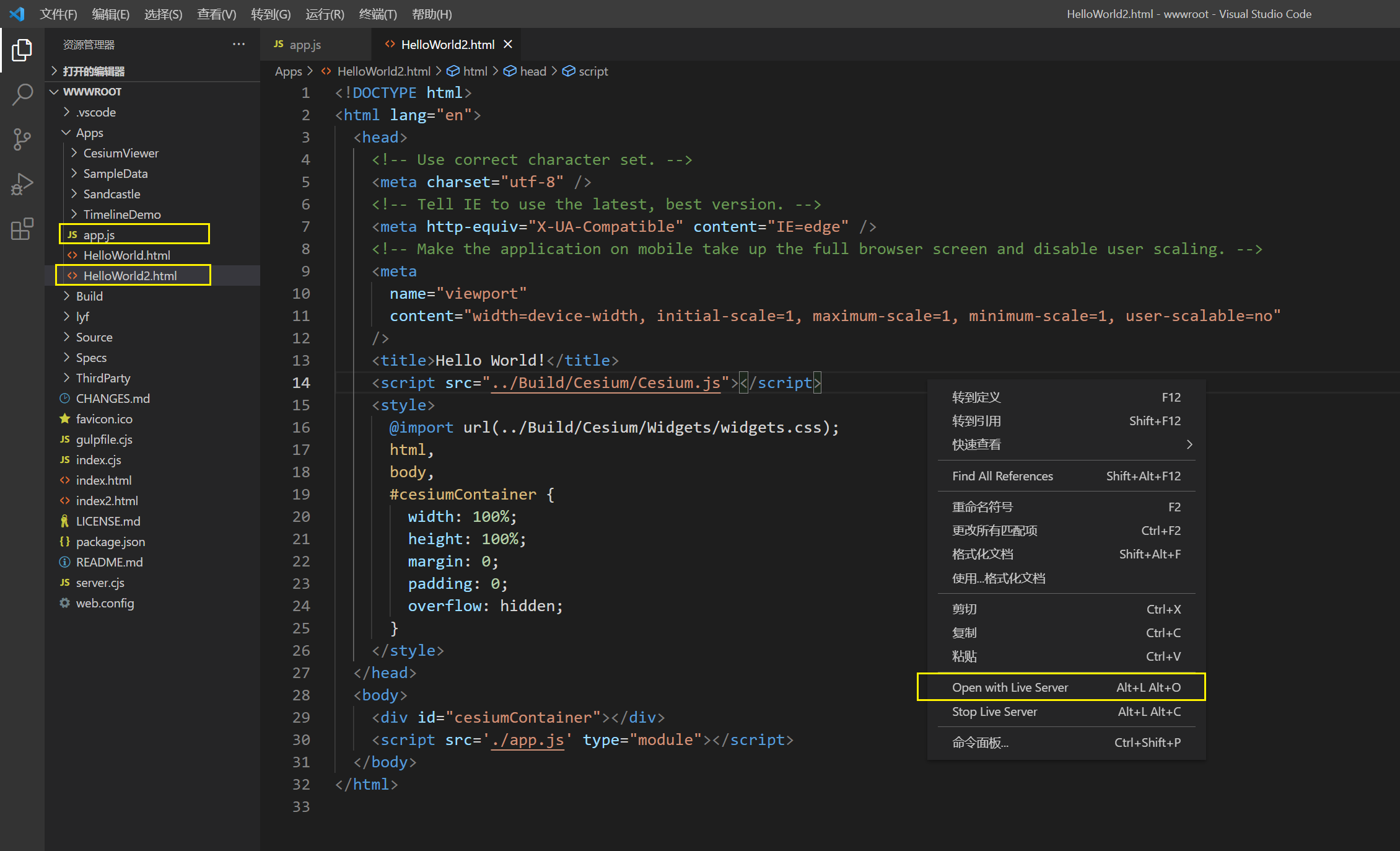Expand the lyf folder

(x=66, y=317)
